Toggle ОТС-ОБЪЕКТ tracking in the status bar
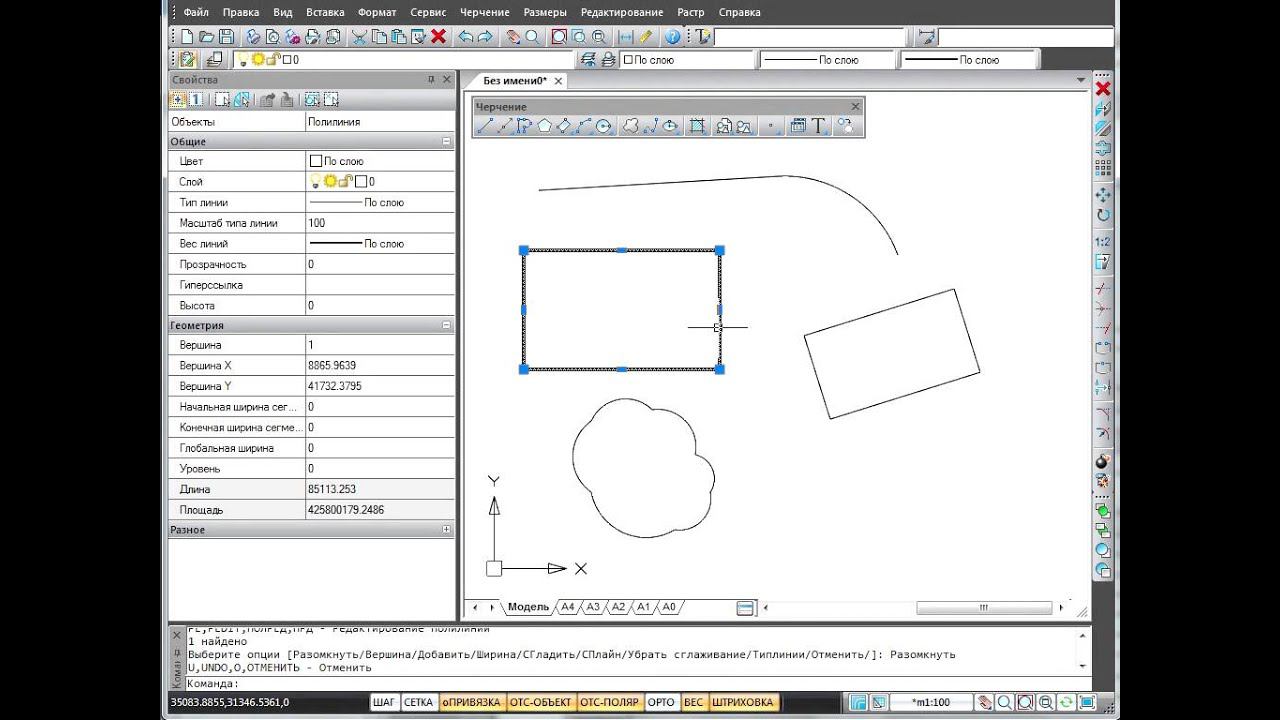 539,702
